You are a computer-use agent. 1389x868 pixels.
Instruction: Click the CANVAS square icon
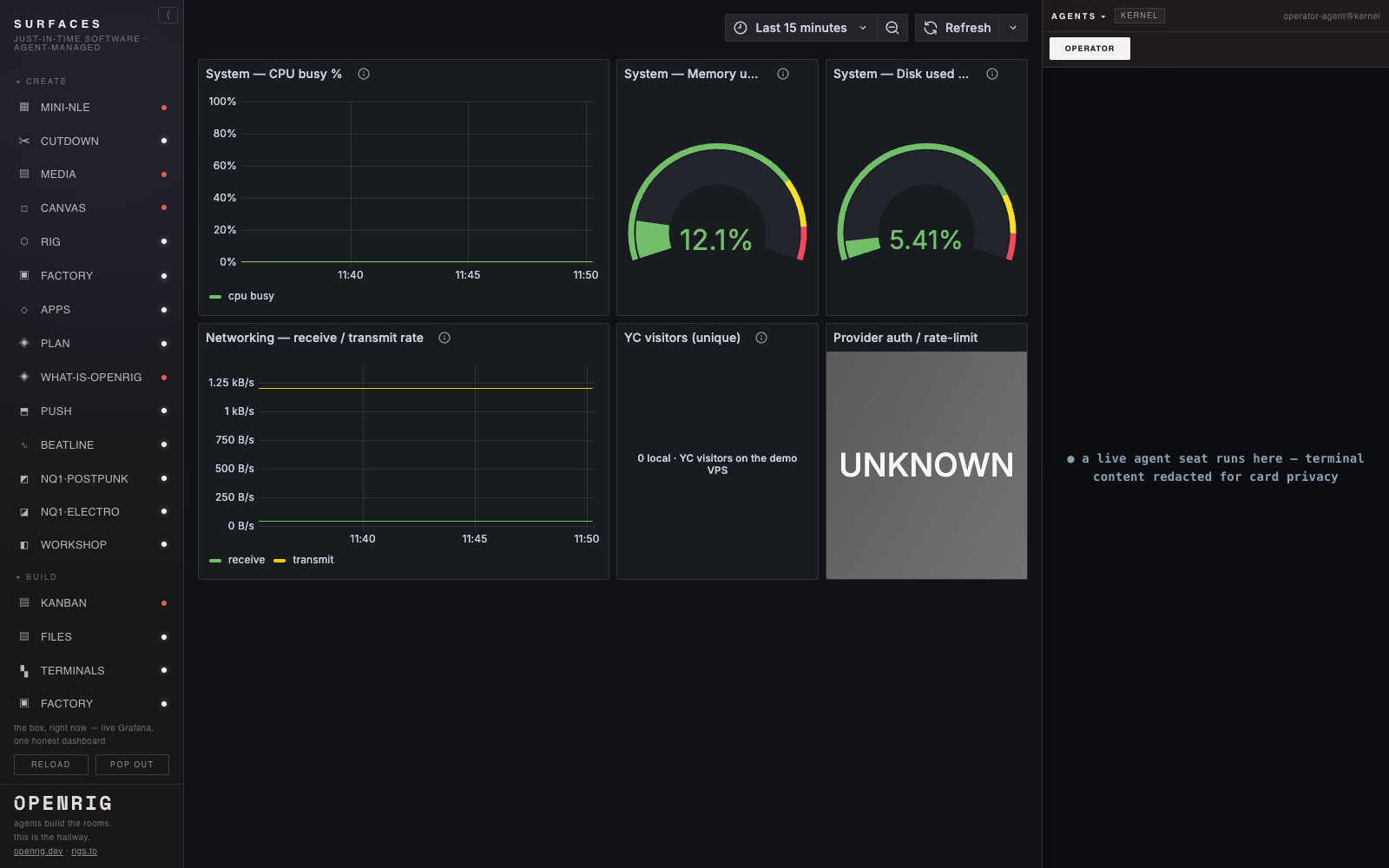24,208
